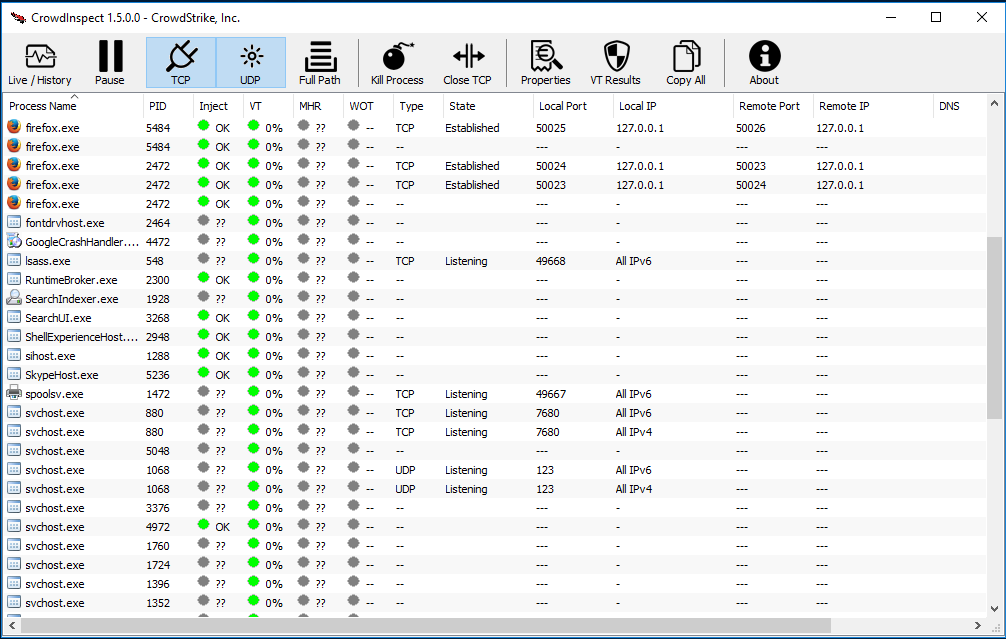The height and width of the screenshot is (639, 1006).
Task: Click the CrowdInspect title bar app icon
Action: pyautogui.click(x=18, y=17)
